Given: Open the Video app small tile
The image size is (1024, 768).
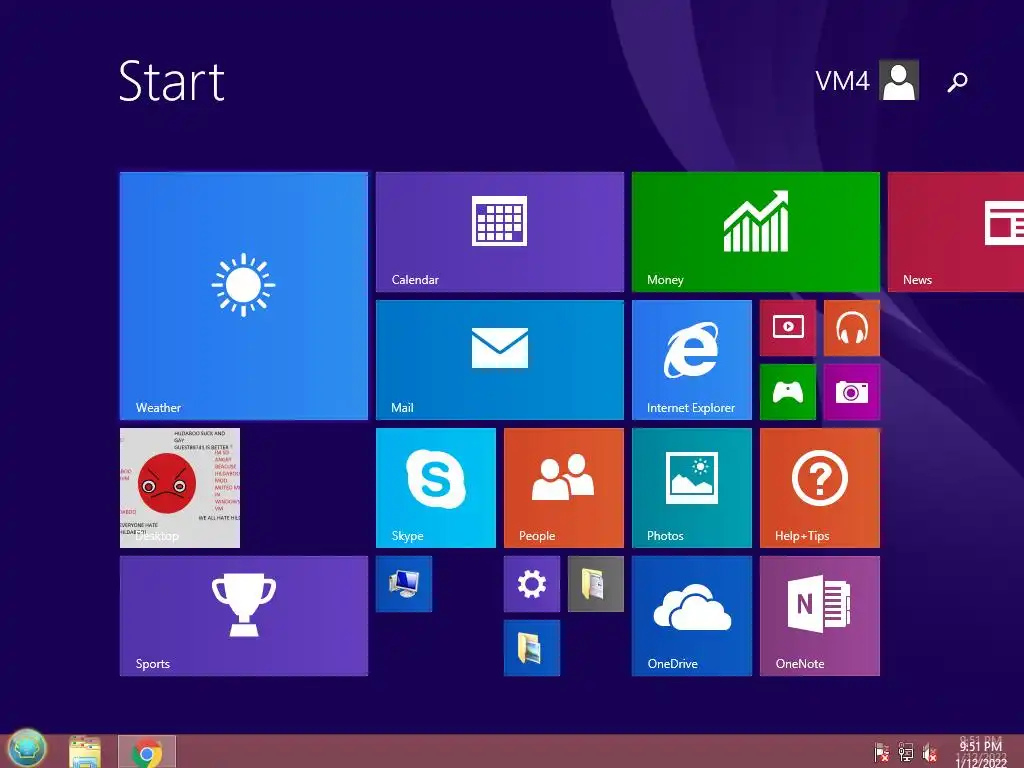Looking at the screenshot, I should (788, 328).
